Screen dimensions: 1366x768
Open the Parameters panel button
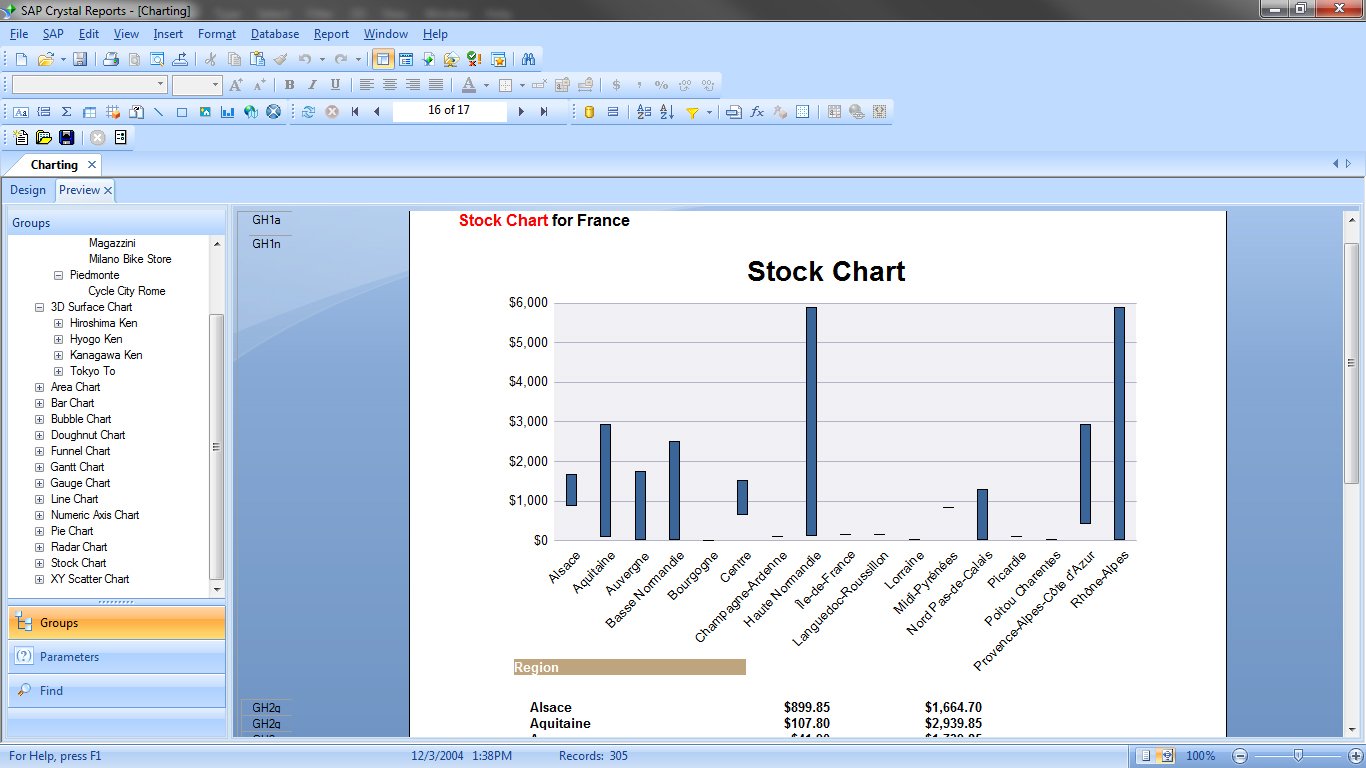[x=116, y=657]
